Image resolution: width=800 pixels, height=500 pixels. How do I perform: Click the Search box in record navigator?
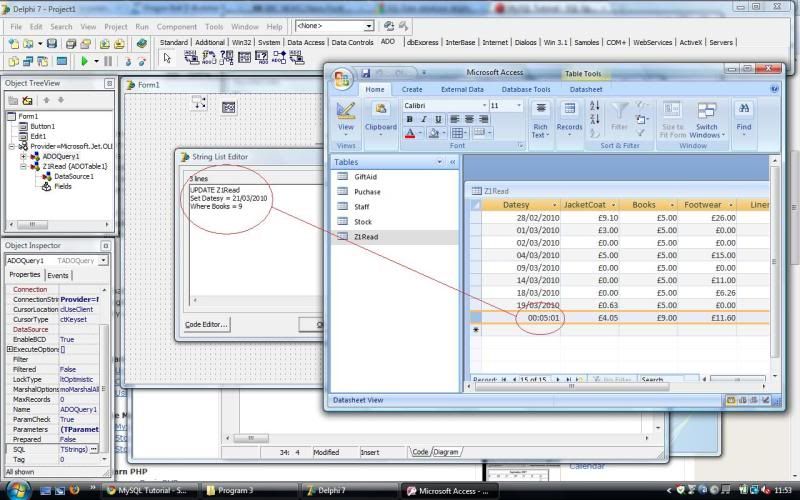(661, 379)
